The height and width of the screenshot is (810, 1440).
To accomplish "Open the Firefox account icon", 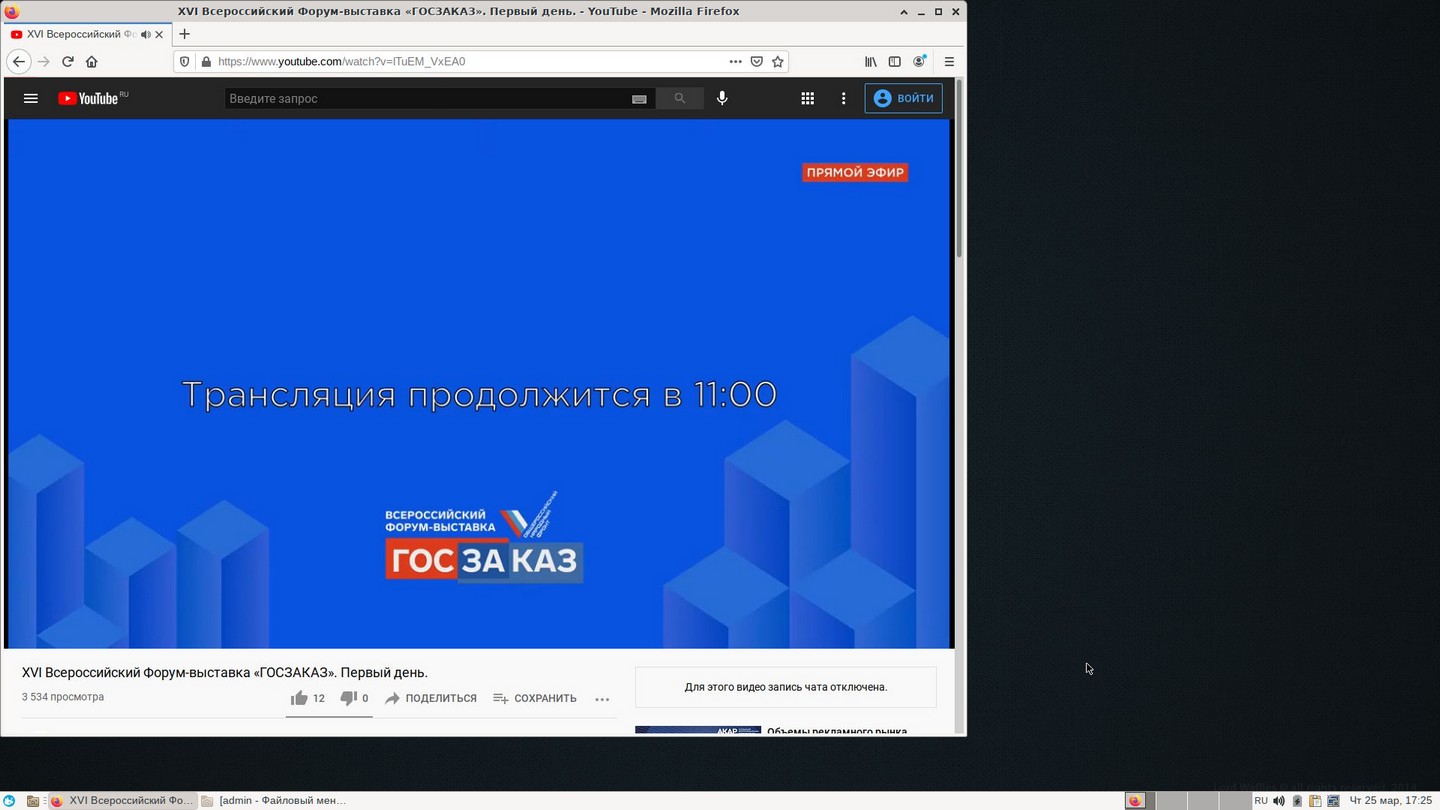I will pos(919,61).
